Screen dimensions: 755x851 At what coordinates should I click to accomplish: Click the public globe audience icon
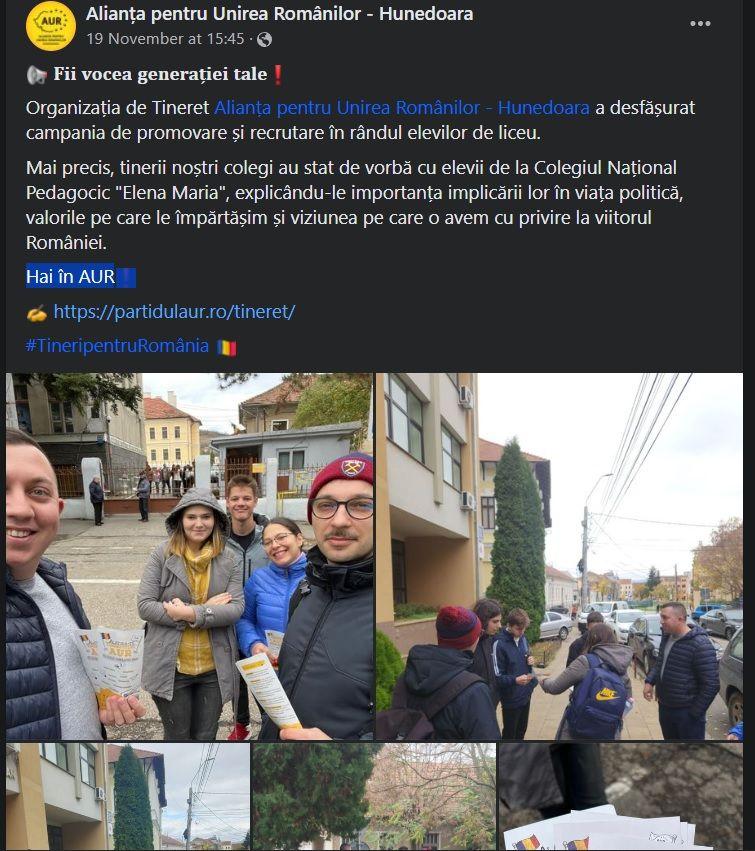click(264, 39)
